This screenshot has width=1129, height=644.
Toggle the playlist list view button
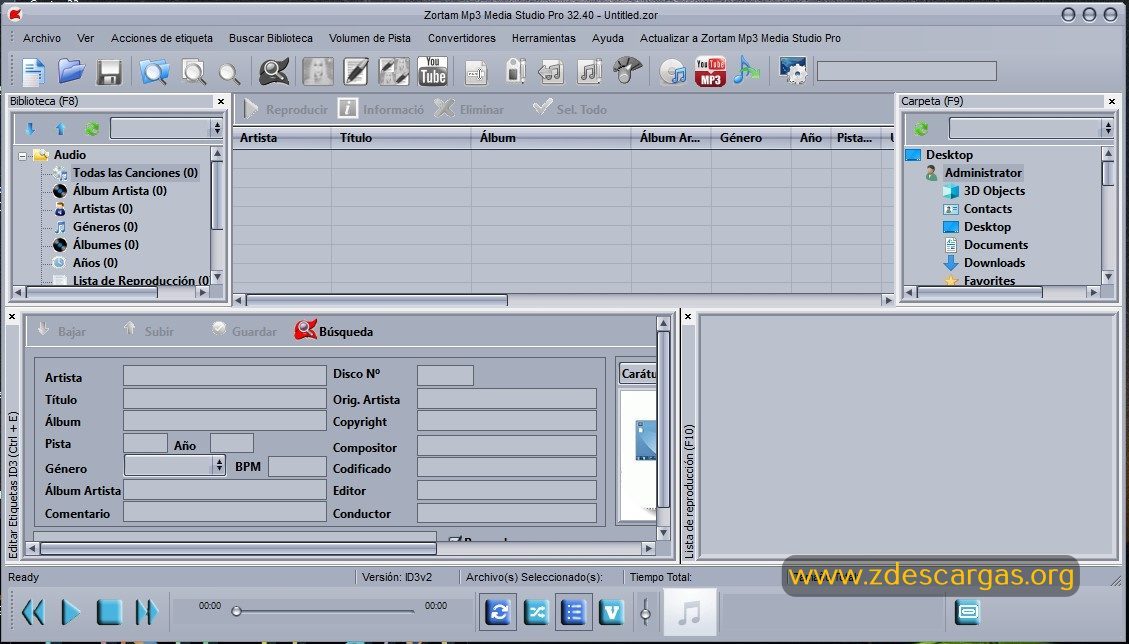574,612
